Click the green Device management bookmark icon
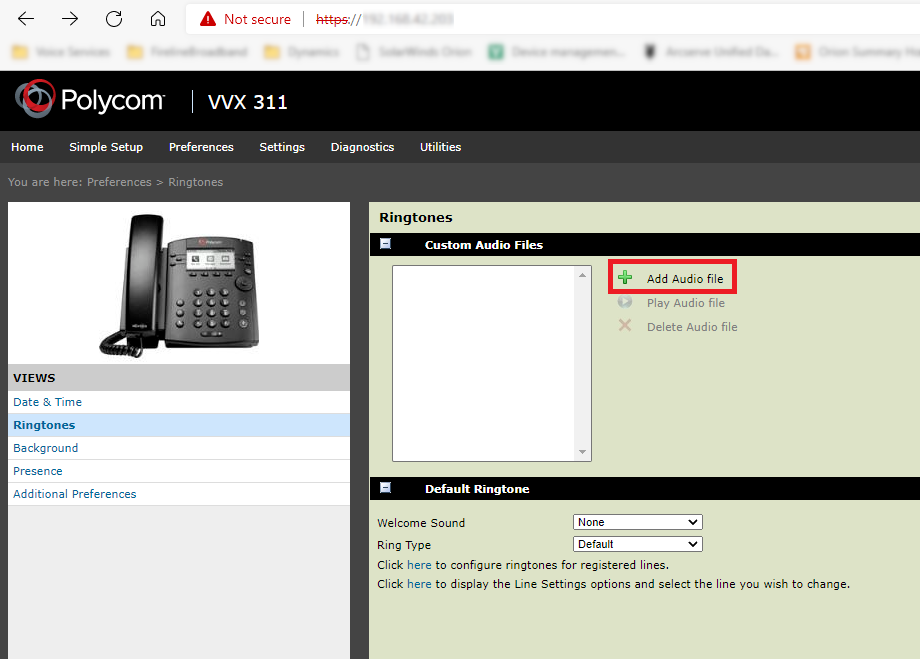The height and width of the screenshot is (659, 920). coord(496,52)
